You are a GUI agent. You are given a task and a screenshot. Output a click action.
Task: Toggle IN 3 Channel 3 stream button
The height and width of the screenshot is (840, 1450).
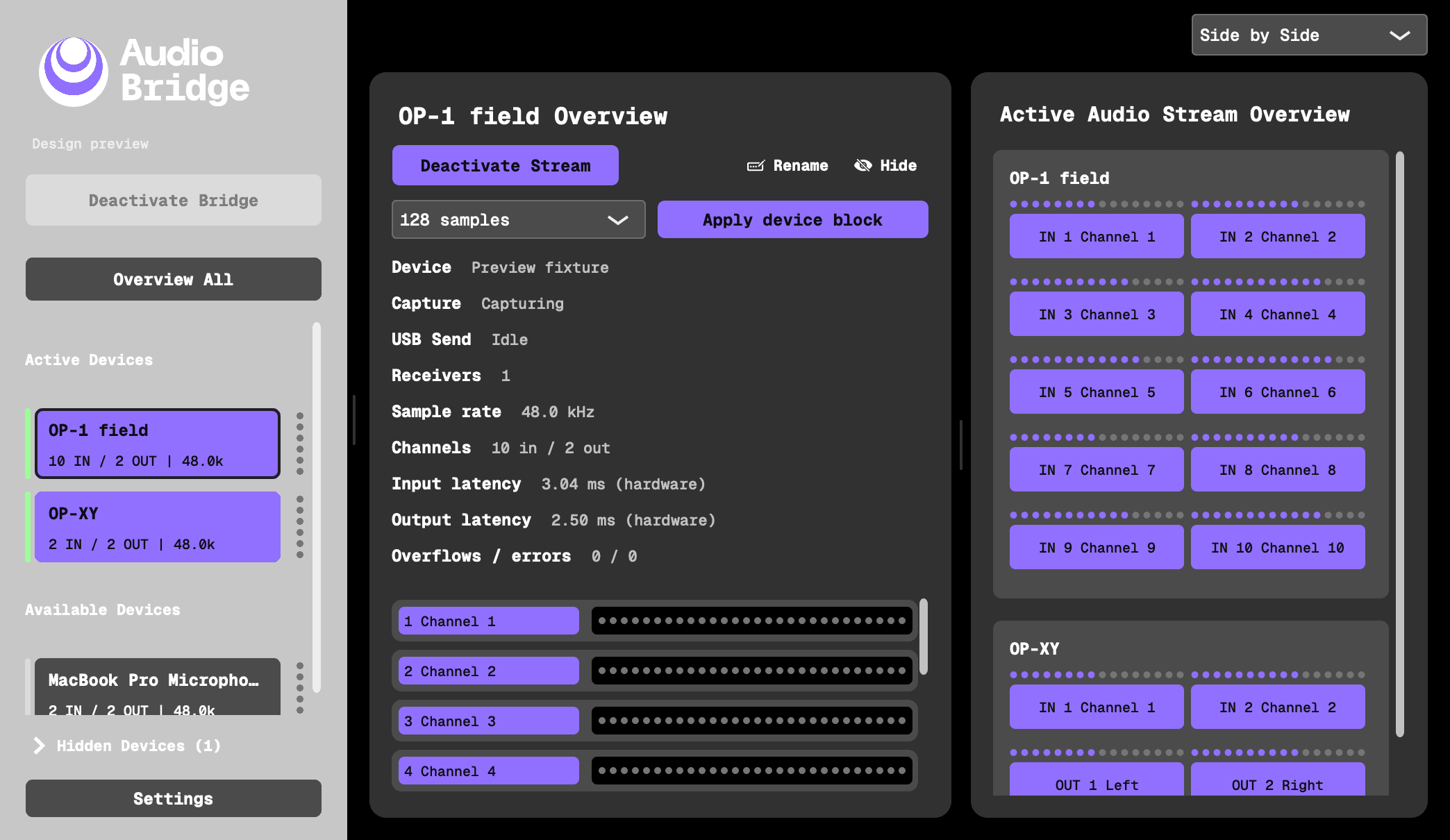tap(1097, 314)
